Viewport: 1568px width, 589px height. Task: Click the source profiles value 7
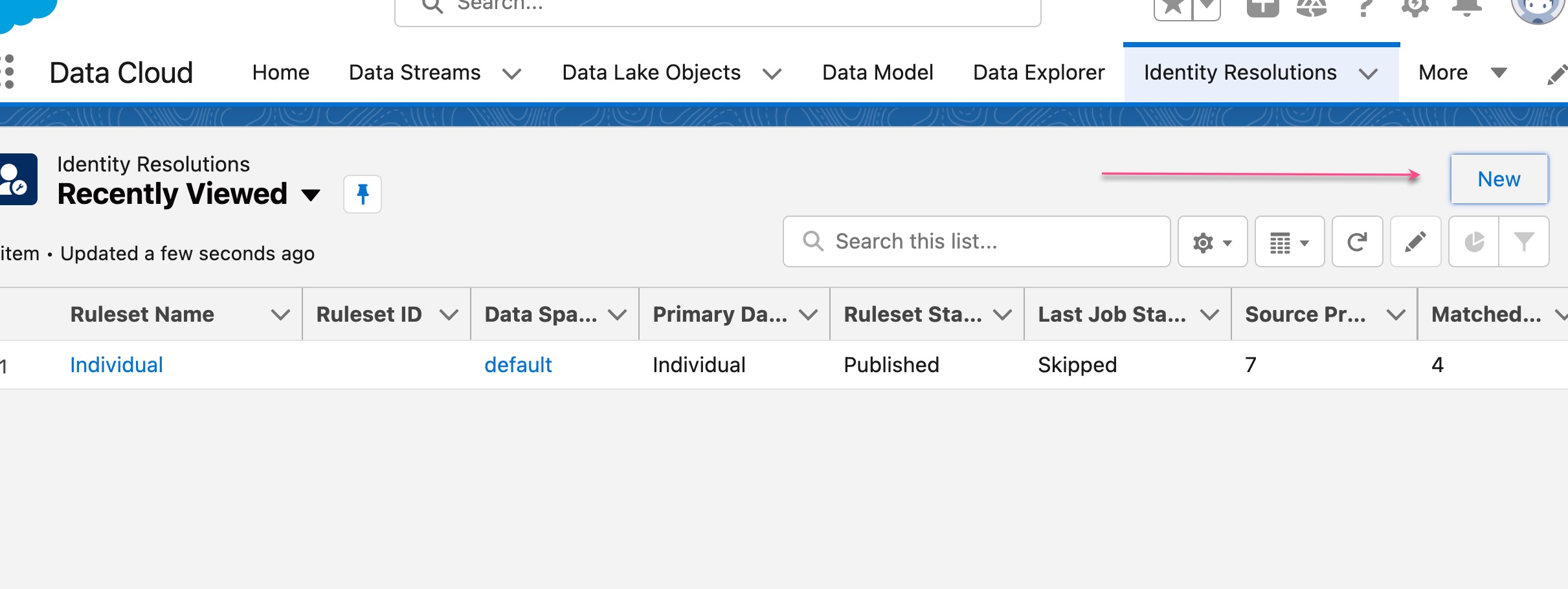pos(1251,365)
